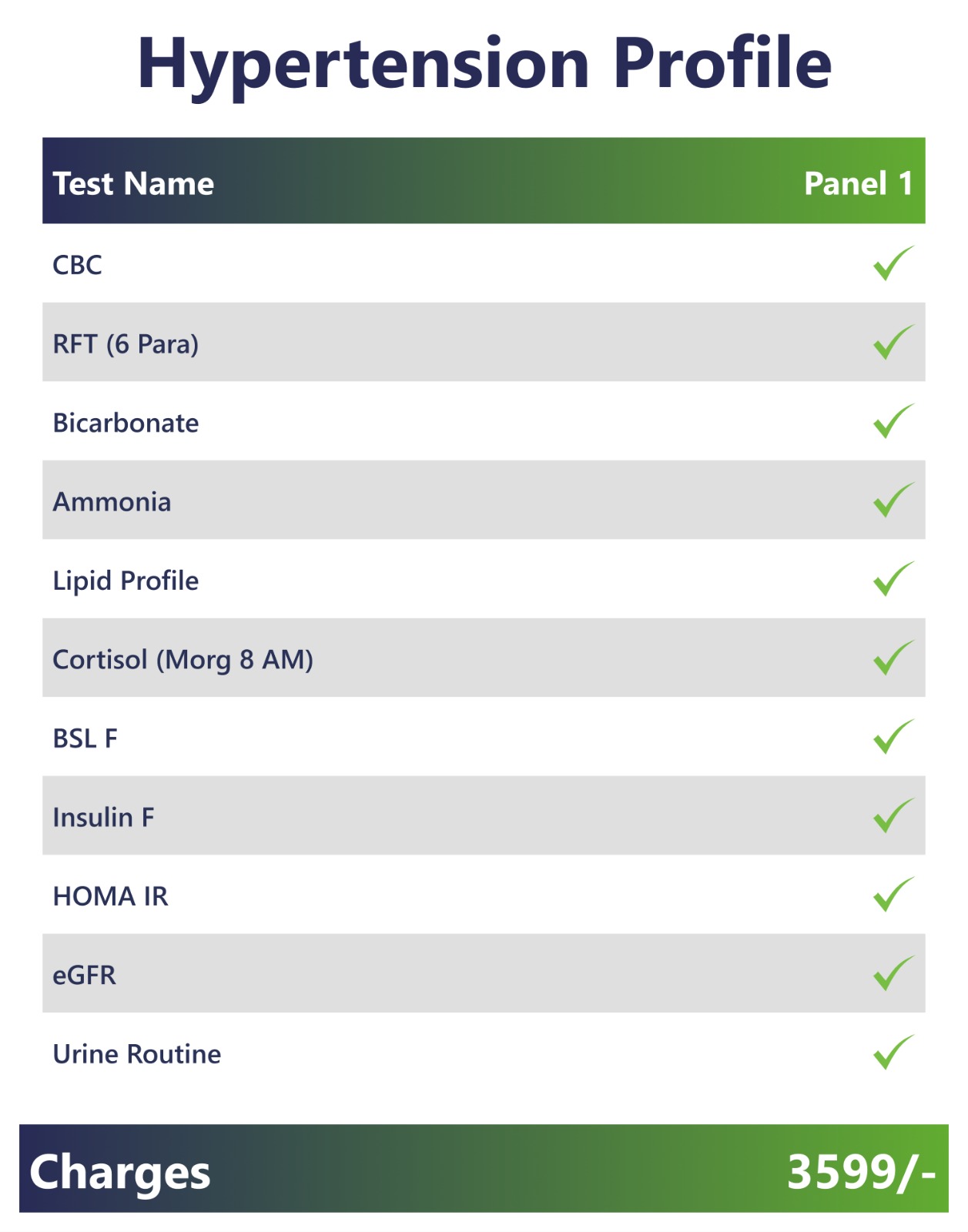
Task: Click the Cortisol (Morg 8 AM) text
Action: point(183,661)
